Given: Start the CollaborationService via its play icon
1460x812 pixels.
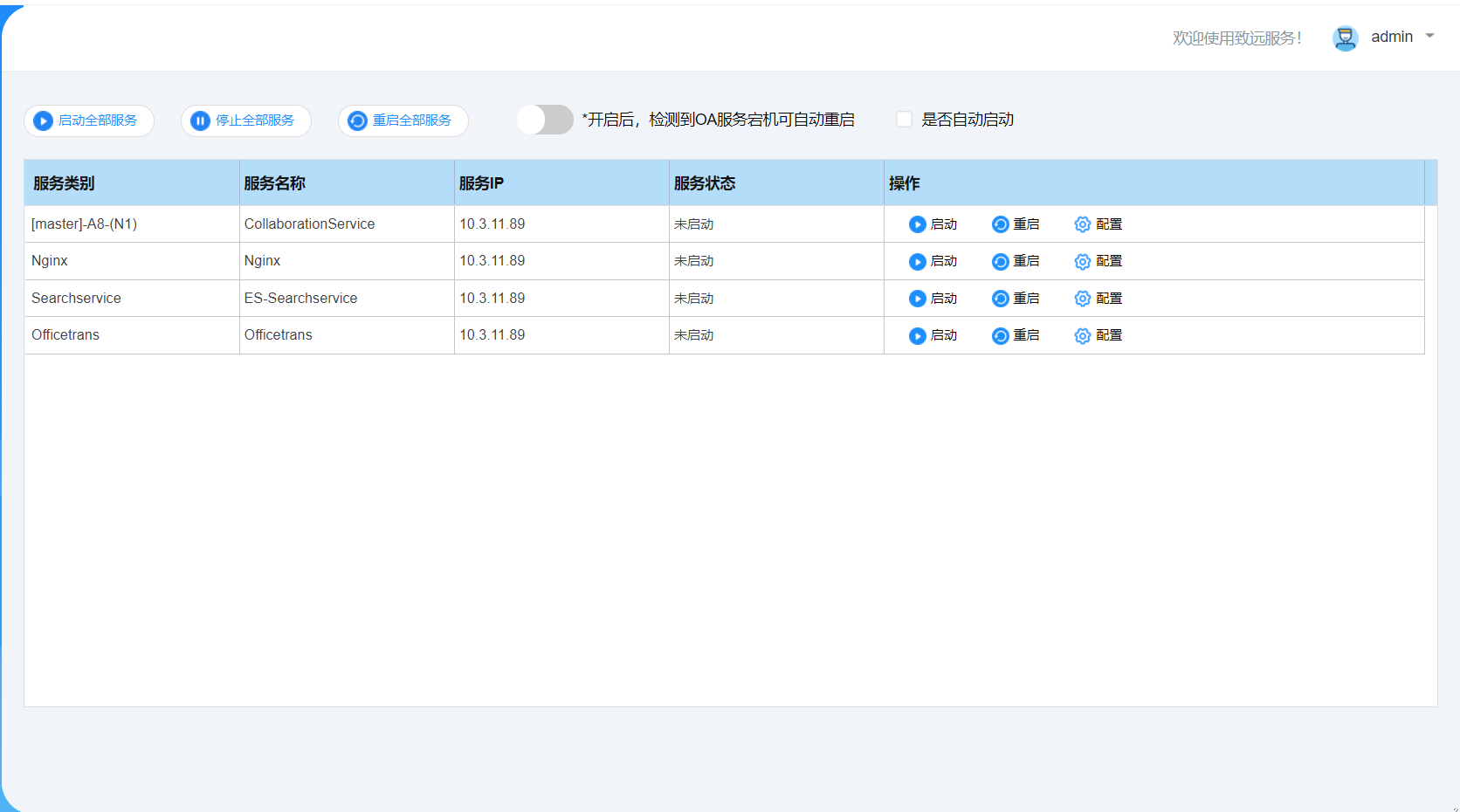Looking at the screenshot, I should pos(917,224).
